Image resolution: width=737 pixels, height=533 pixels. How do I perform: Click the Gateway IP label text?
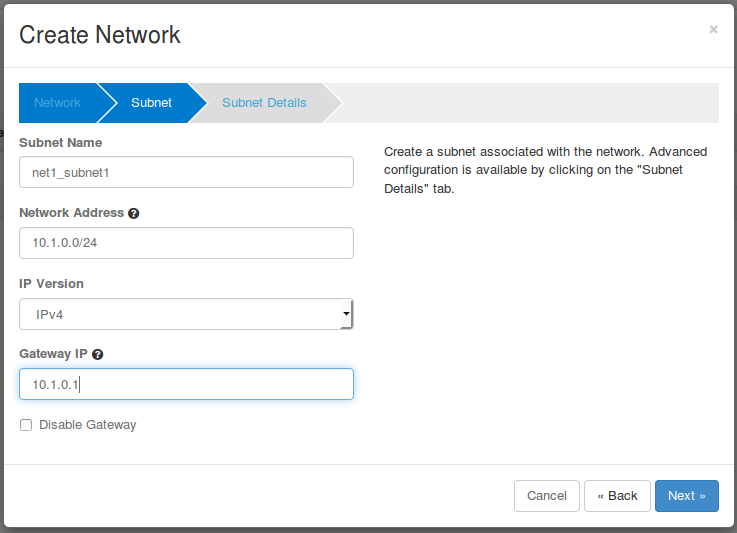(53, 354)
